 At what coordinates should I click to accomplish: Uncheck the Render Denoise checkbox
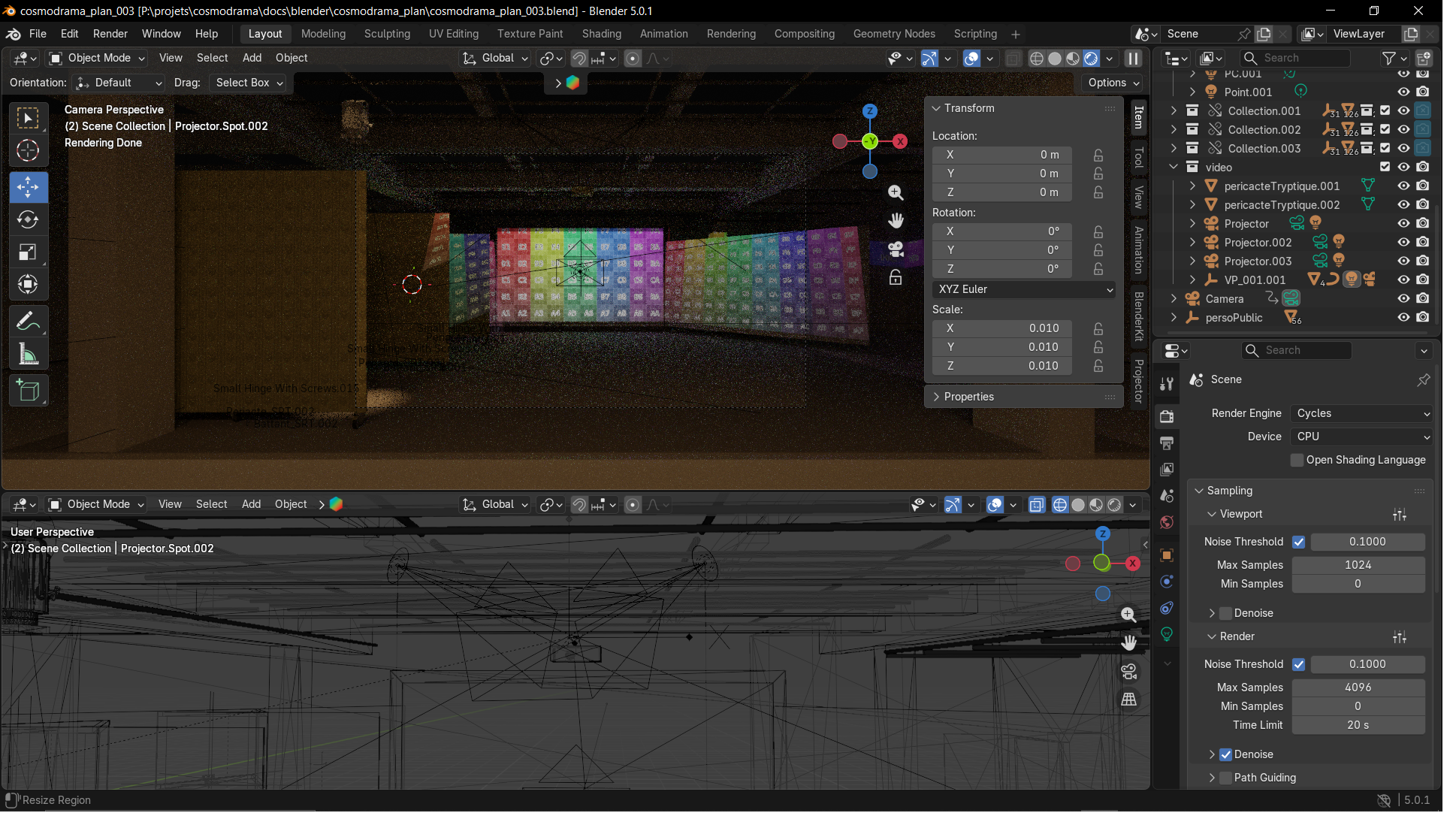1225,755
